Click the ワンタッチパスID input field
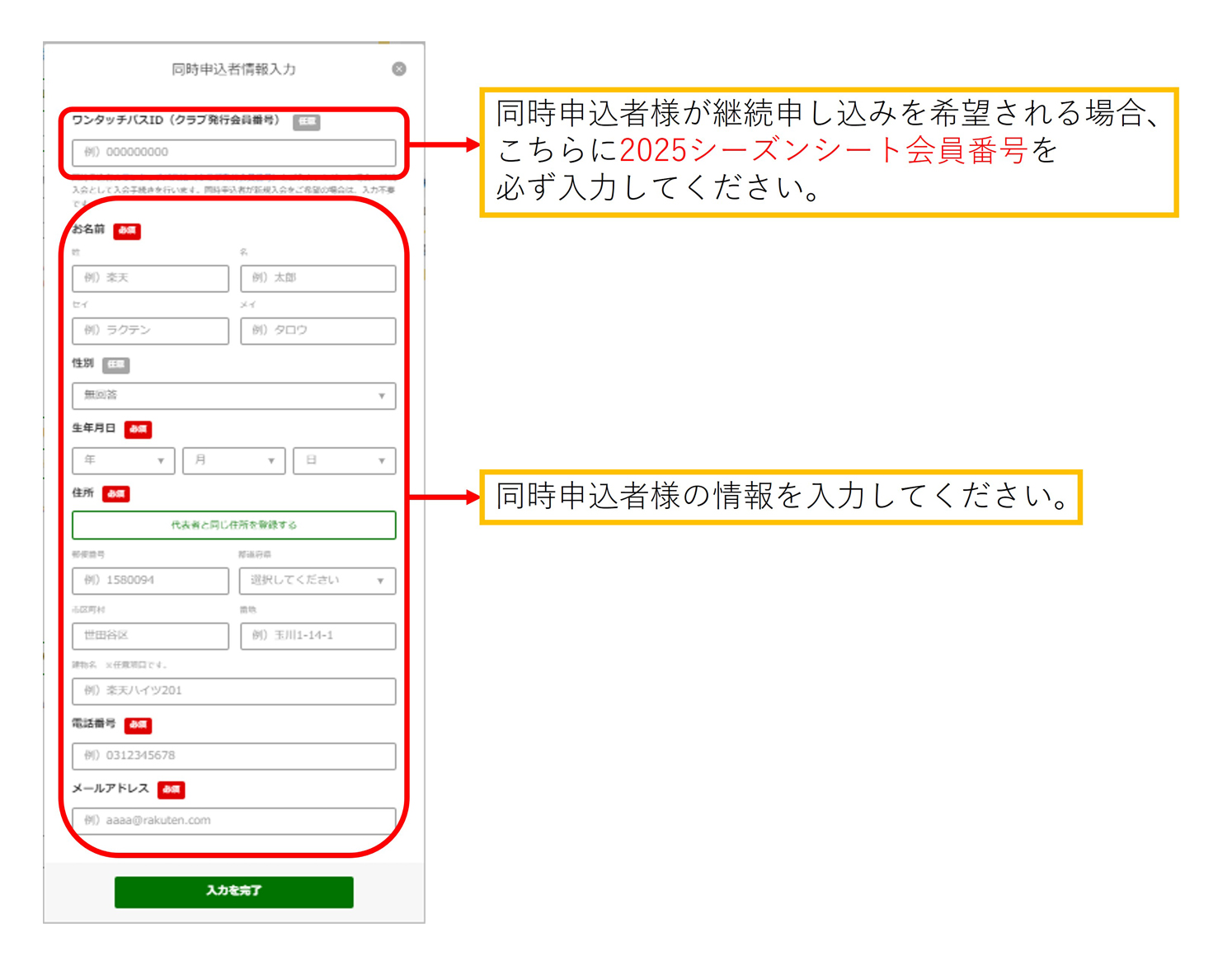The image size is (1232, 961). (234, 153)
